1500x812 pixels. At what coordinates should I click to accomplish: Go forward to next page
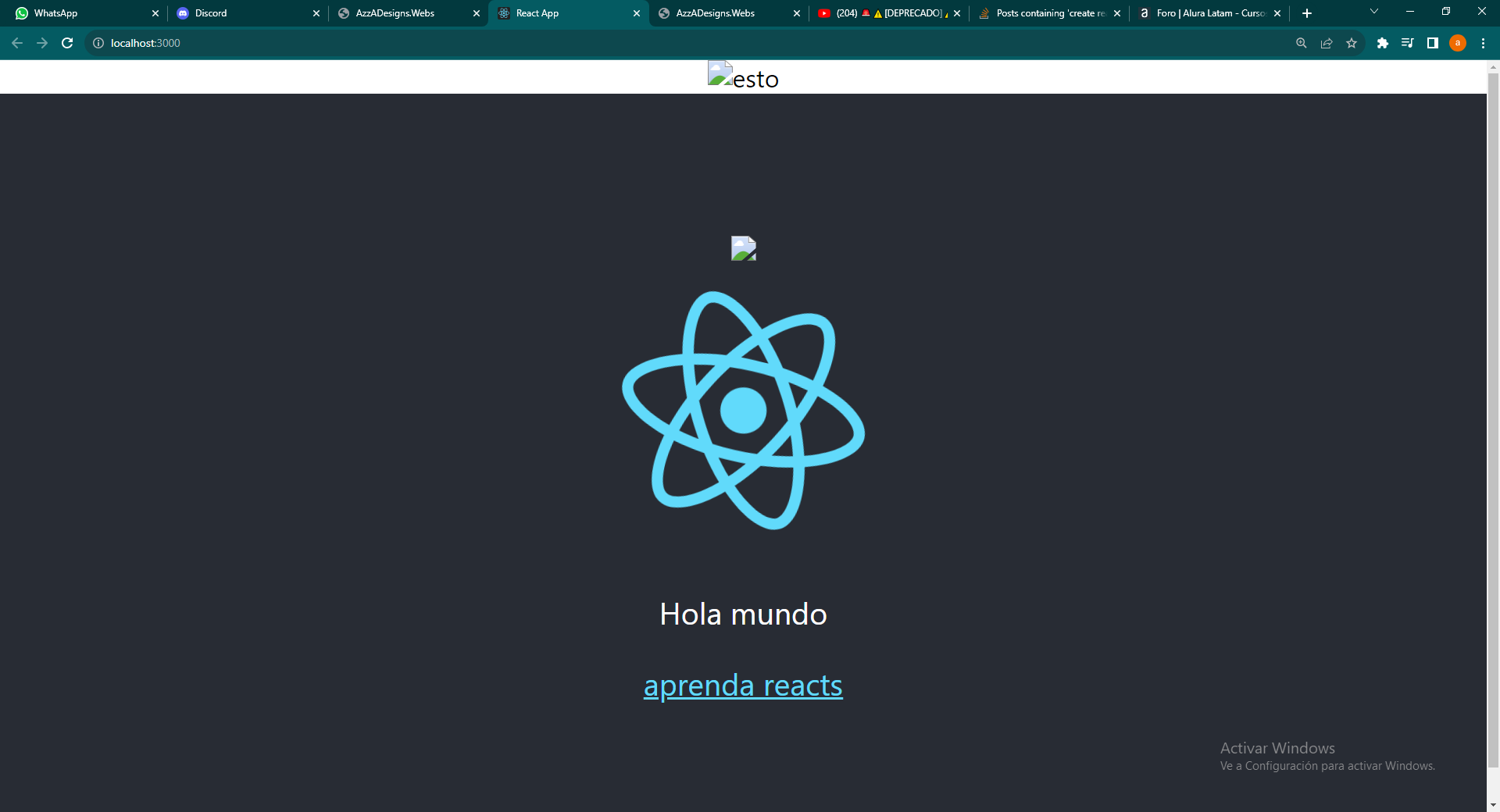[x=42, y=43]
